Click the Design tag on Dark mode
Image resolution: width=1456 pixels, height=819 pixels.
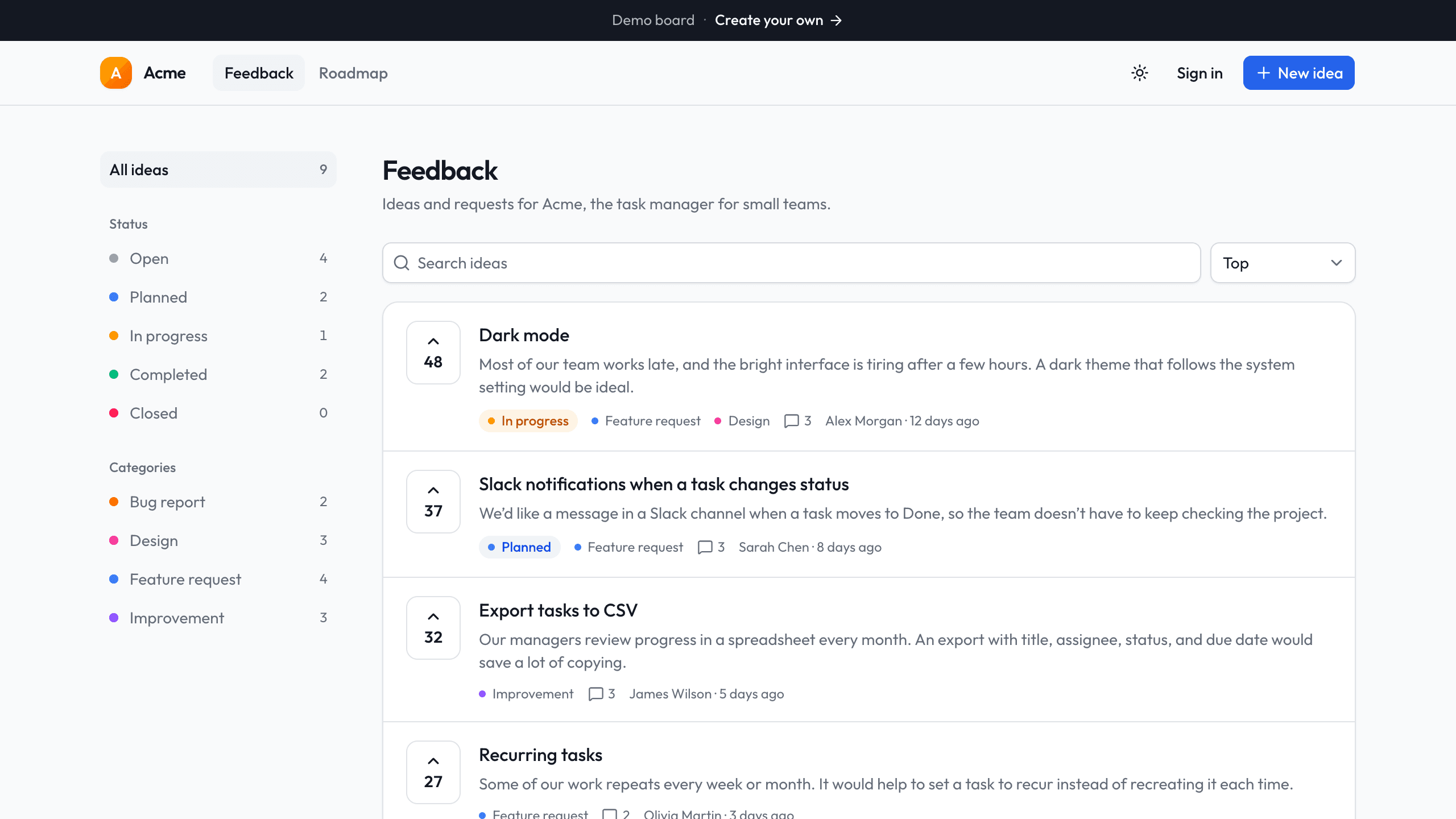tap(742, 421)
